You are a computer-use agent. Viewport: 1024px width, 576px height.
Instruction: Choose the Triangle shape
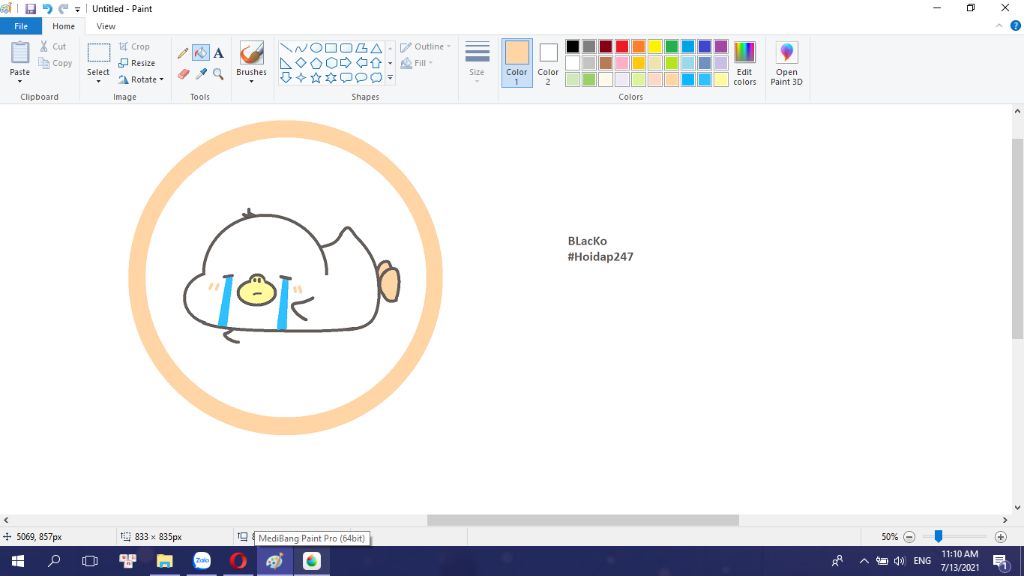pyautogui.click(x=376, y=48)
